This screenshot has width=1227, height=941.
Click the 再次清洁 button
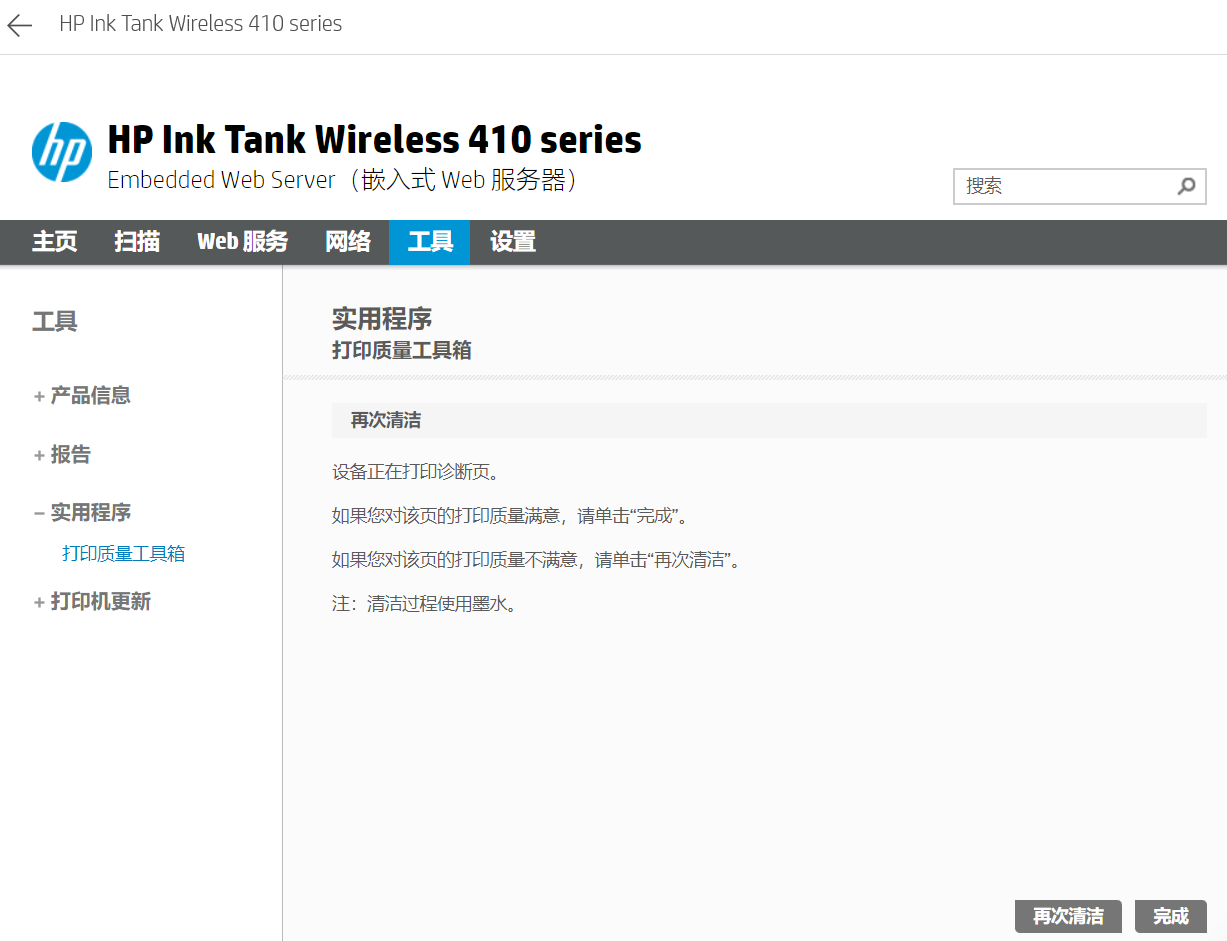[x=1068, y=916]
